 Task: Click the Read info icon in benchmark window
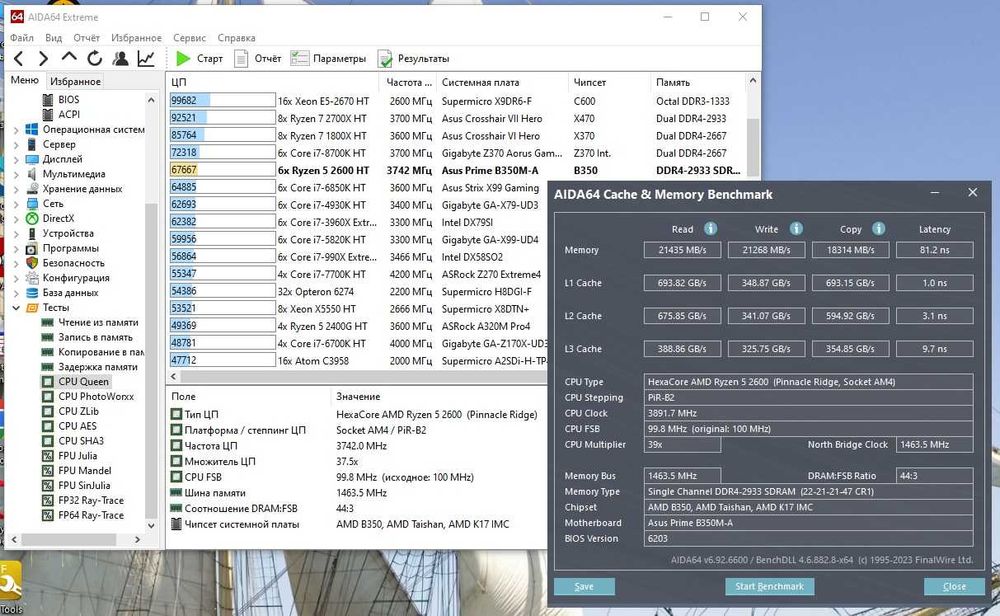tap(710, 228)
